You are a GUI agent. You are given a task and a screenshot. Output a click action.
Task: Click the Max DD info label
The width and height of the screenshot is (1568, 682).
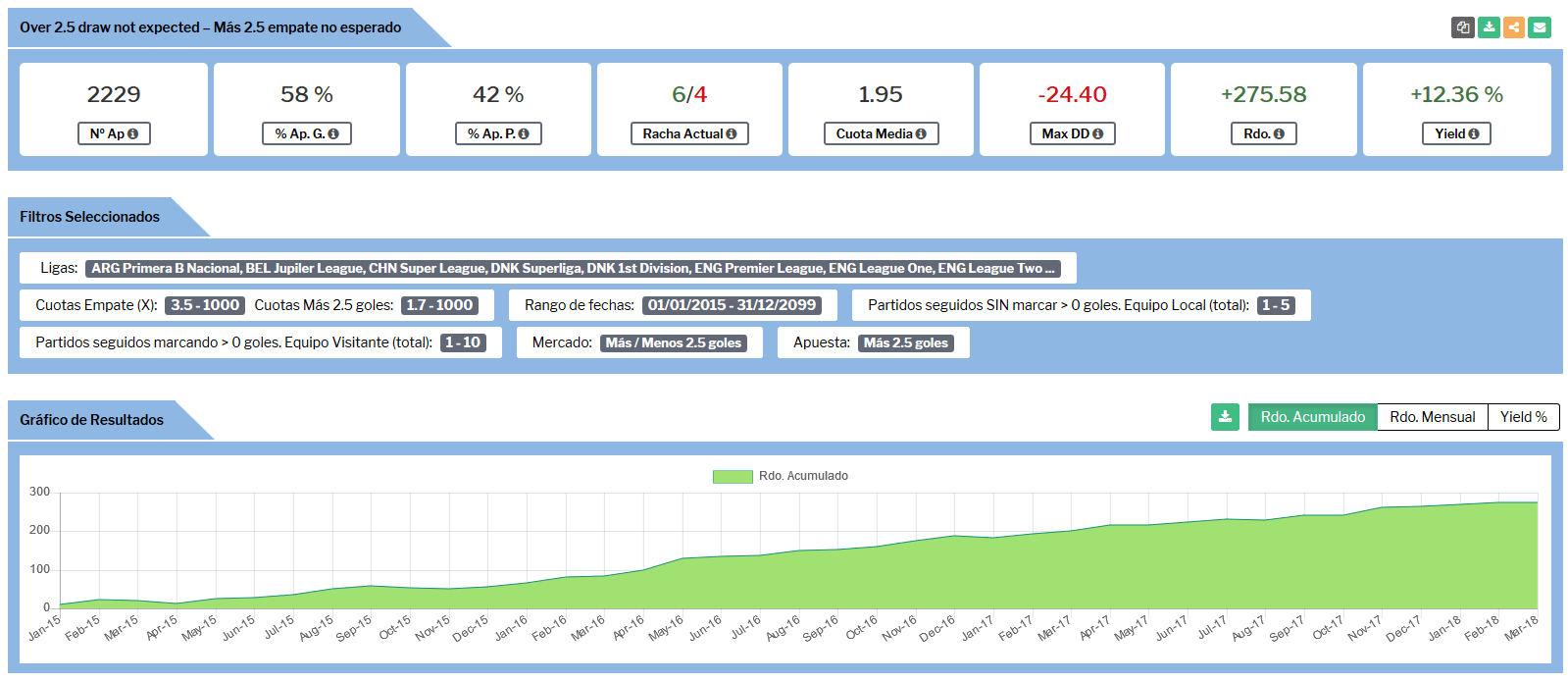pos(1072,133)
